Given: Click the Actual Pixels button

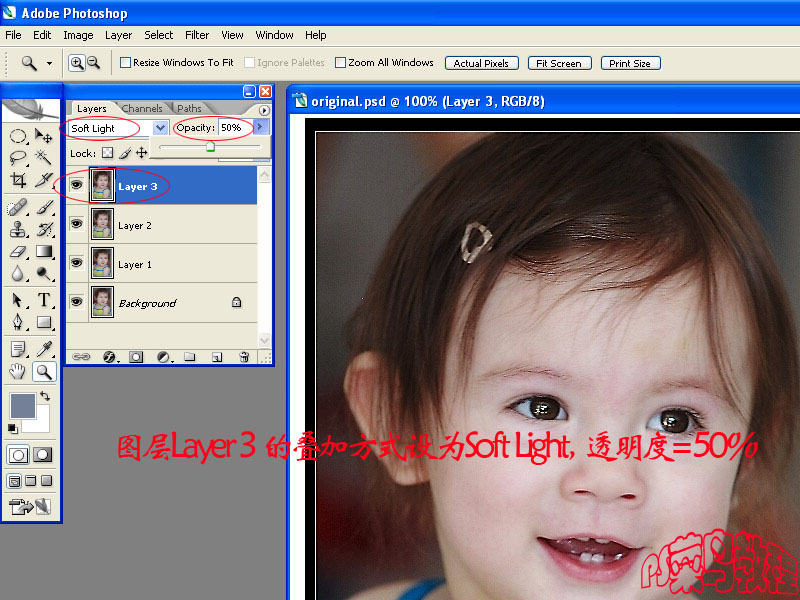Looking at the screenshot, I should 482,63.
